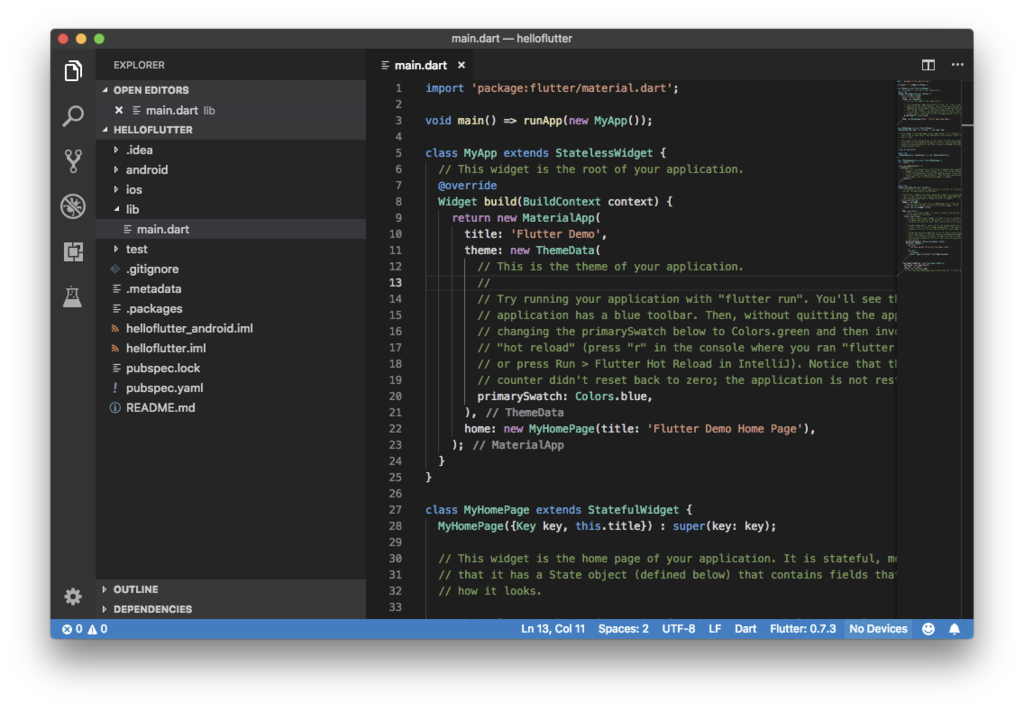The width and height of the screenshot is (1024, 711).
Task: Click primarySwatch on line 20
Action: (x=519, y=396)
